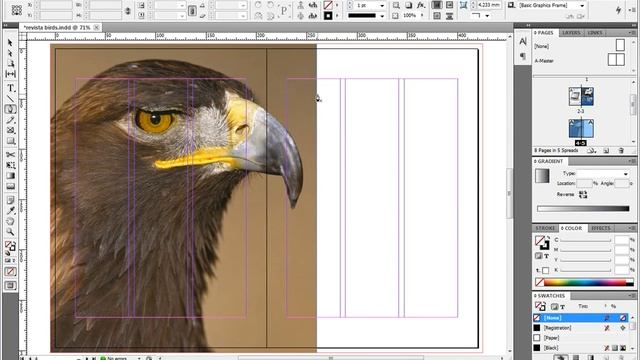Viewport: 640px width, 360px height.
Task: Switch to the Links tab
Action: (x=595, y=33)
